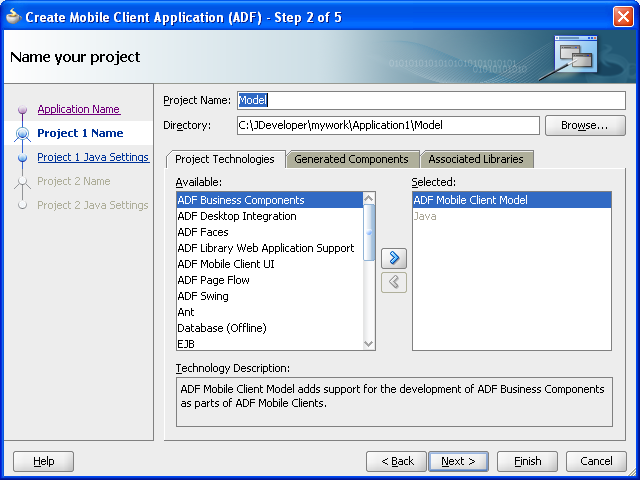640x480 pixels.
Task: Open the Generated Components tab
Action: [351, 159]
